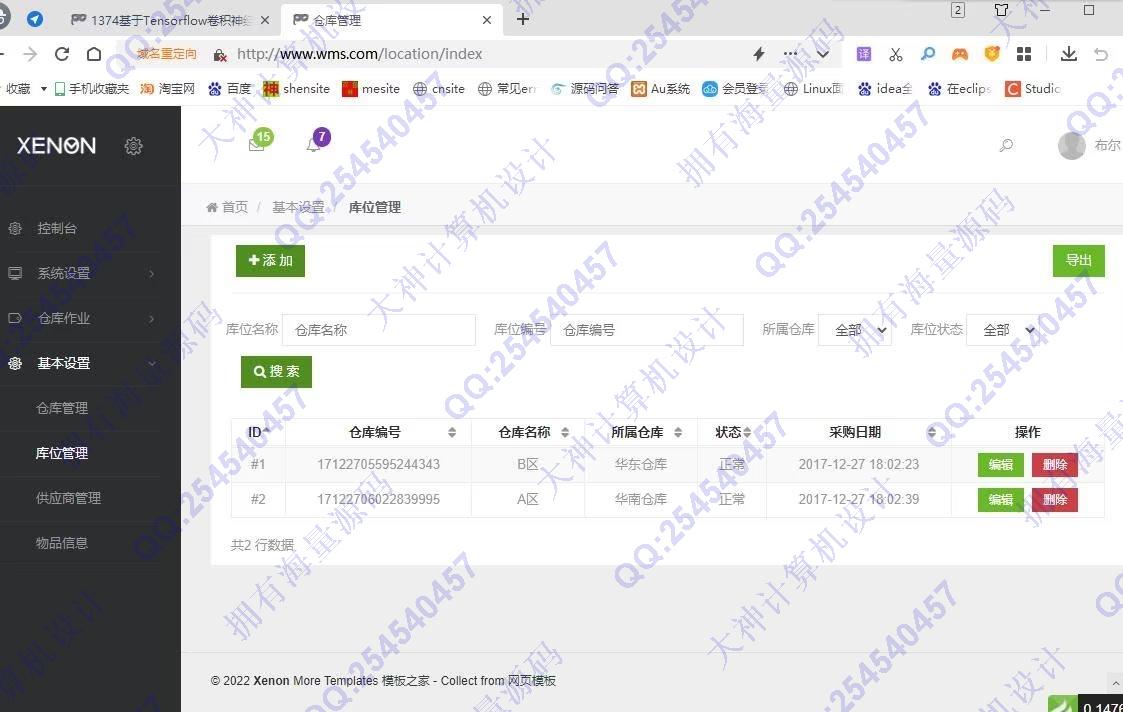Open the mesite bookmark
This screenshot has width=1123, height=712.
coord(371,89)
